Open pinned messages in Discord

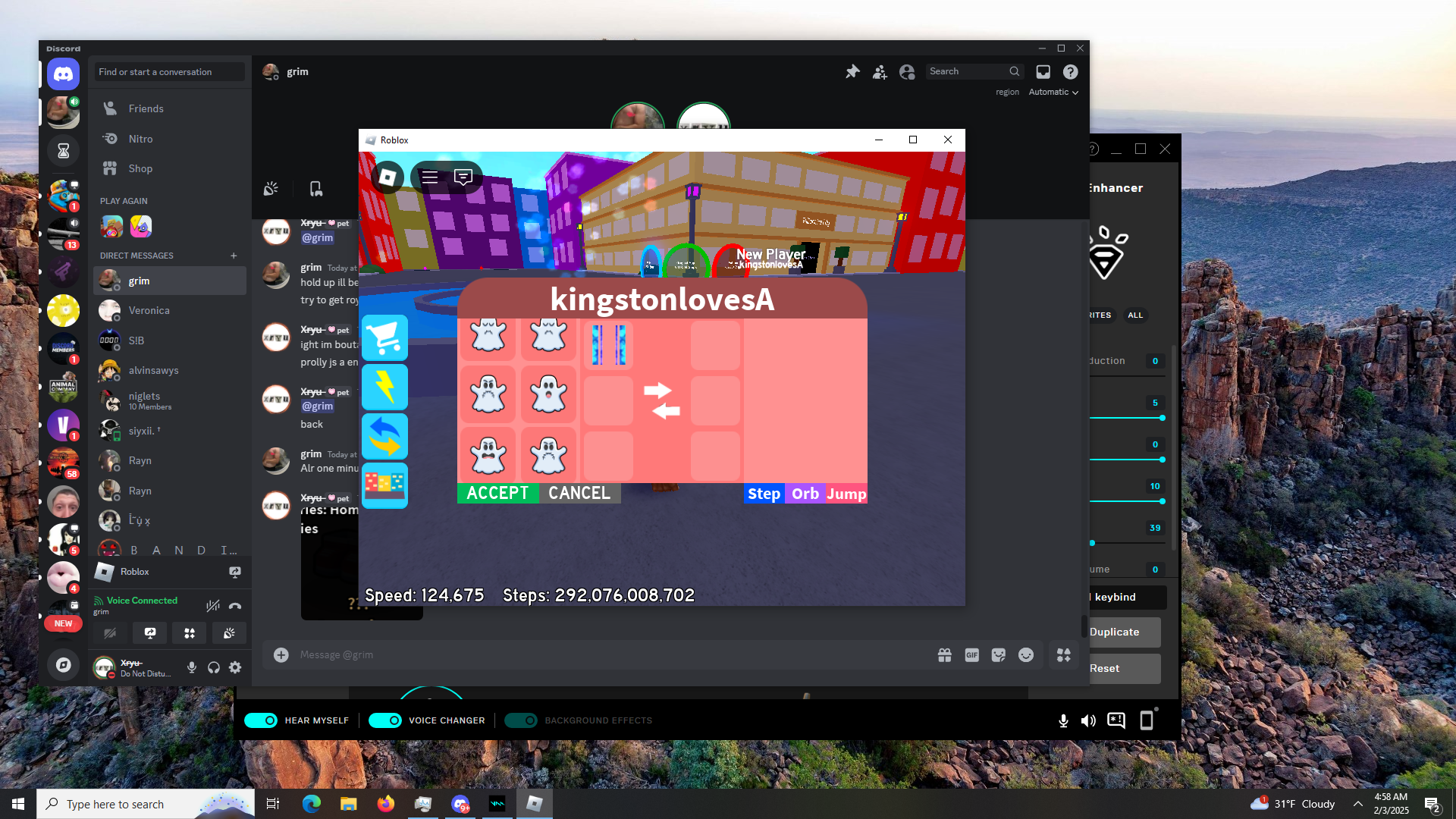click(x=852, y=72)
